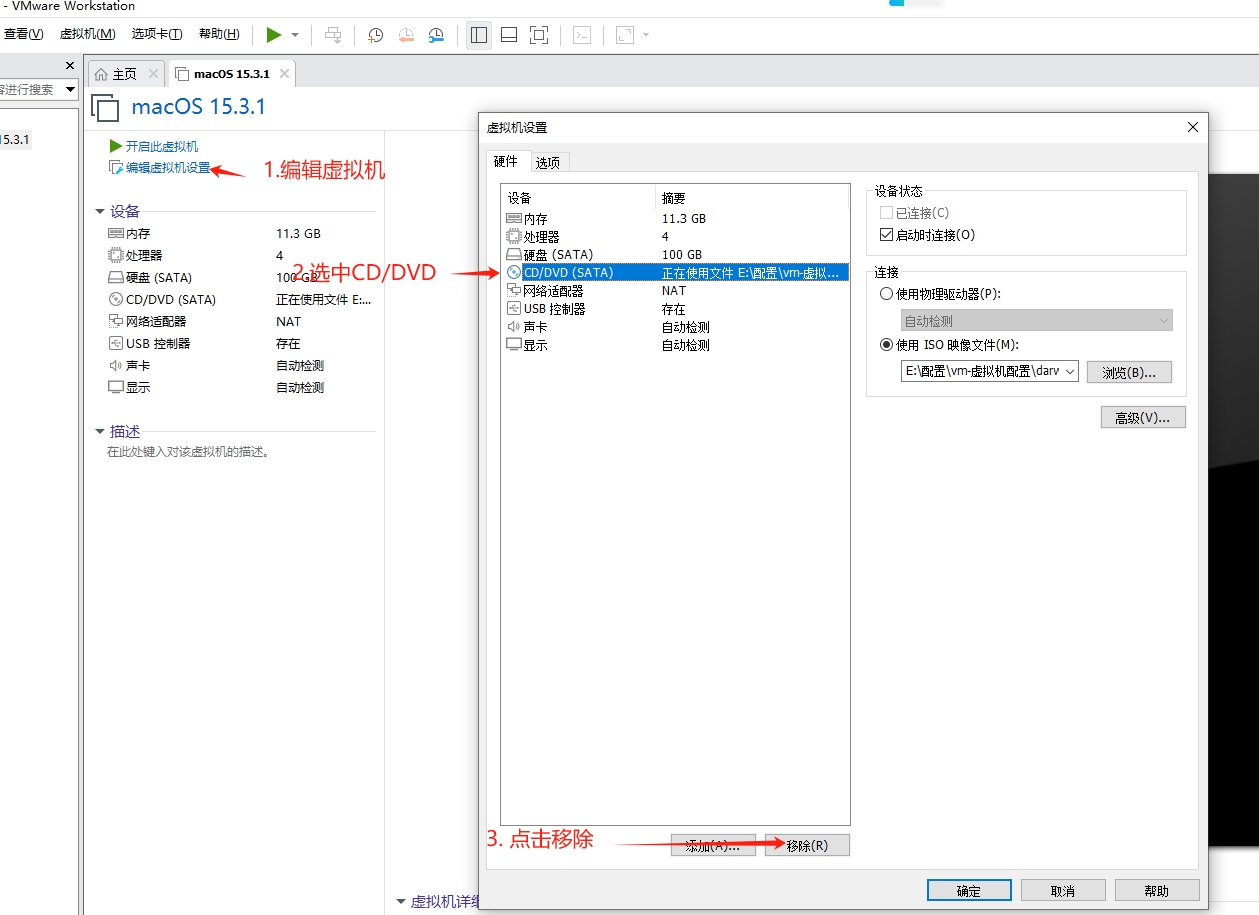This screenshot has width=1259, height=915.
Task: Select USB 控制器 row in settings dialog
Action: (x=675, y=309)
